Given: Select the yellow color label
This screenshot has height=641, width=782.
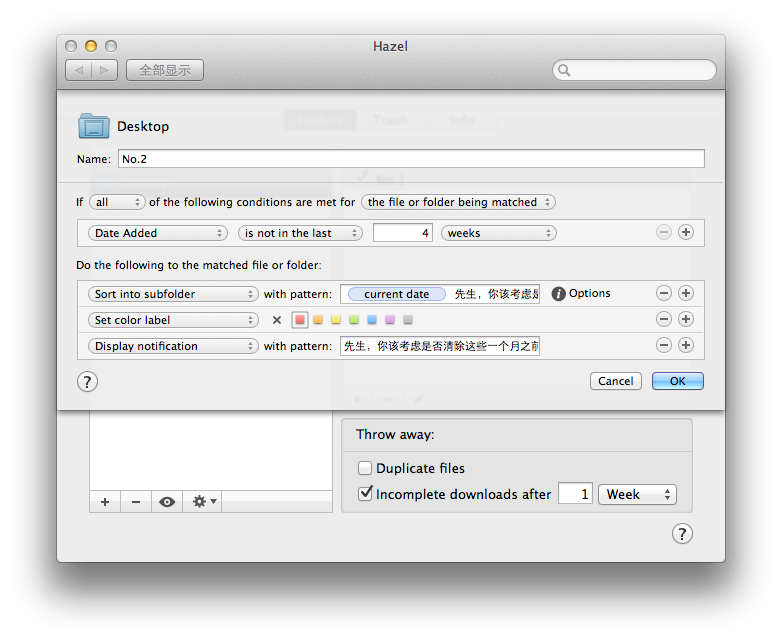Looking at the screenshot, I should [x=336, y=320].
